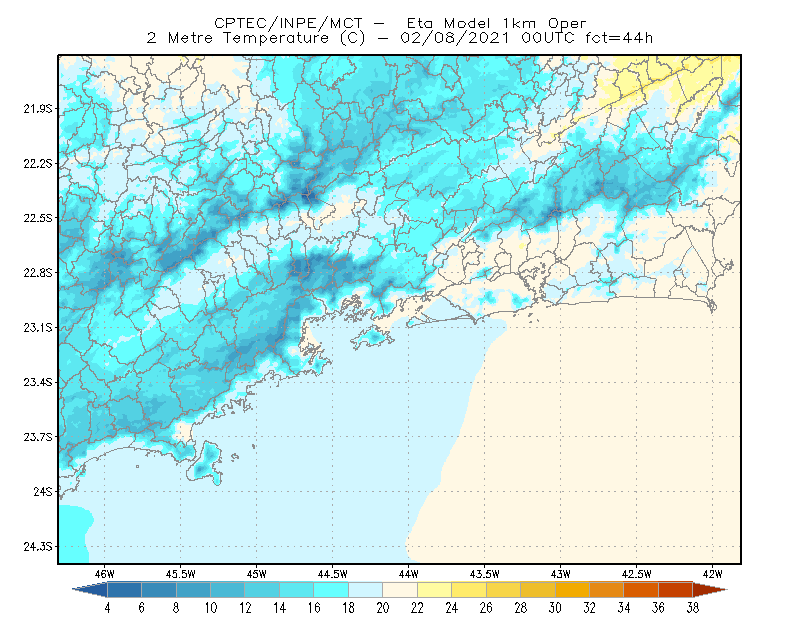Click the below-4 left arrow on colorbar
The width and height of the screenshot is (800, 618).
(x=90, y=590)
